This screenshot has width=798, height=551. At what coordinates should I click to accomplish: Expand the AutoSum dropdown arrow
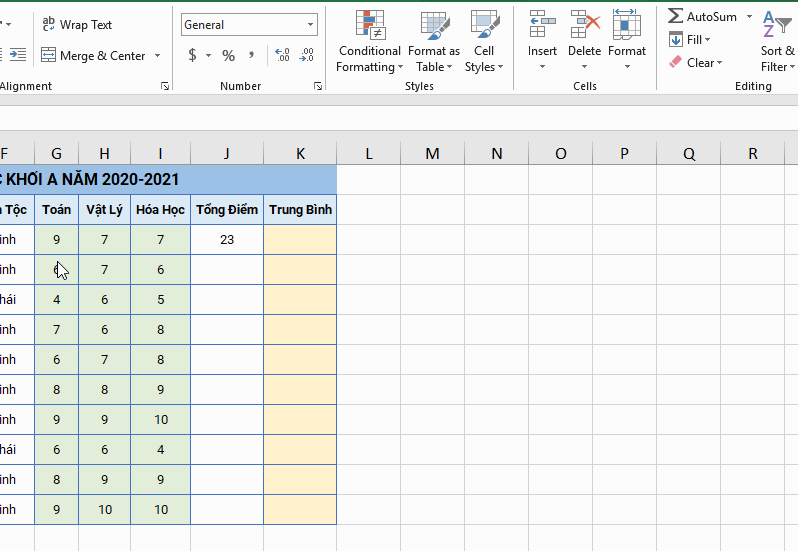[x=749, y=16]
